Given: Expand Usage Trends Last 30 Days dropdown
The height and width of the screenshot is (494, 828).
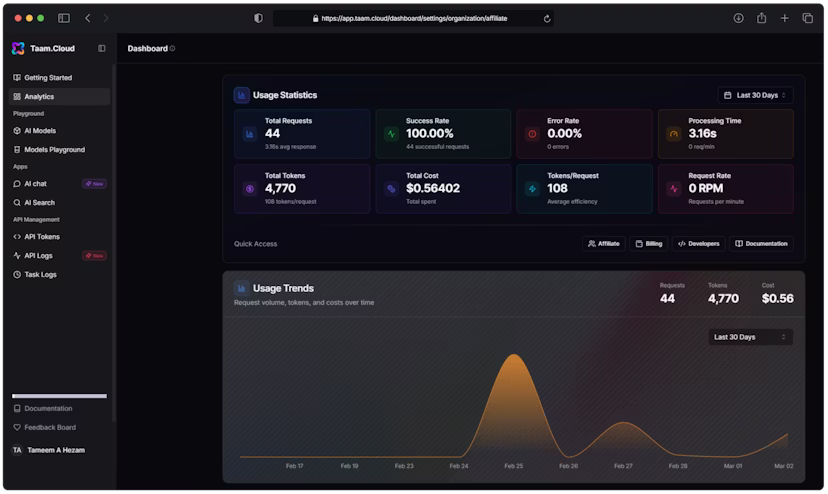Looking at the screenshot, I should pos(750,337).
